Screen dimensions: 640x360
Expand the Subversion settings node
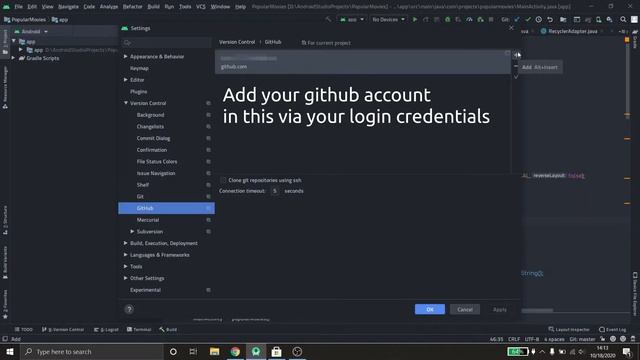[x=132, y=231]
